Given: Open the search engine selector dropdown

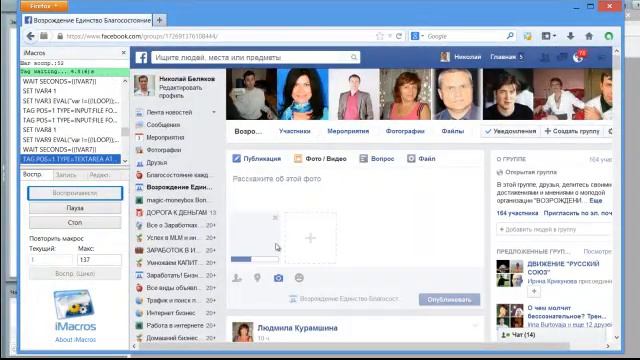Looking at the screenshot, I should (417, 36).
